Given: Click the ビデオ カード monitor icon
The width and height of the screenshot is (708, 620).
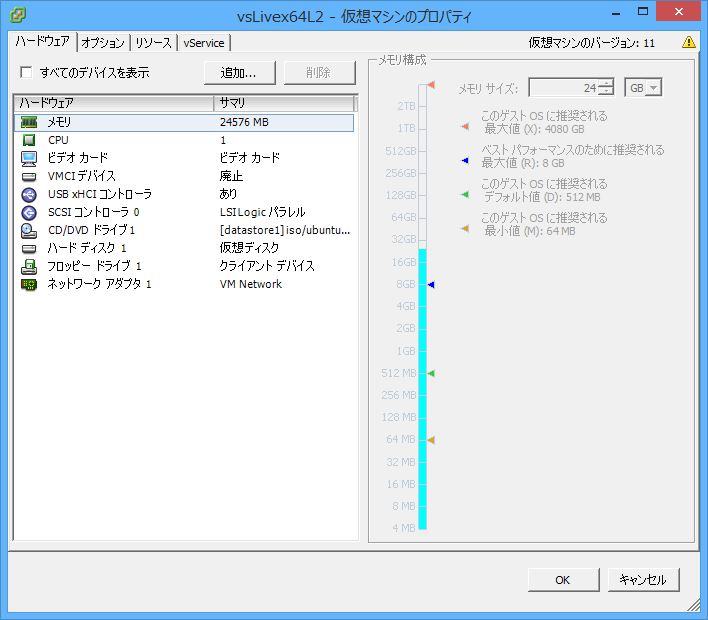Looking at the screenshot, I should coord(29,158).
